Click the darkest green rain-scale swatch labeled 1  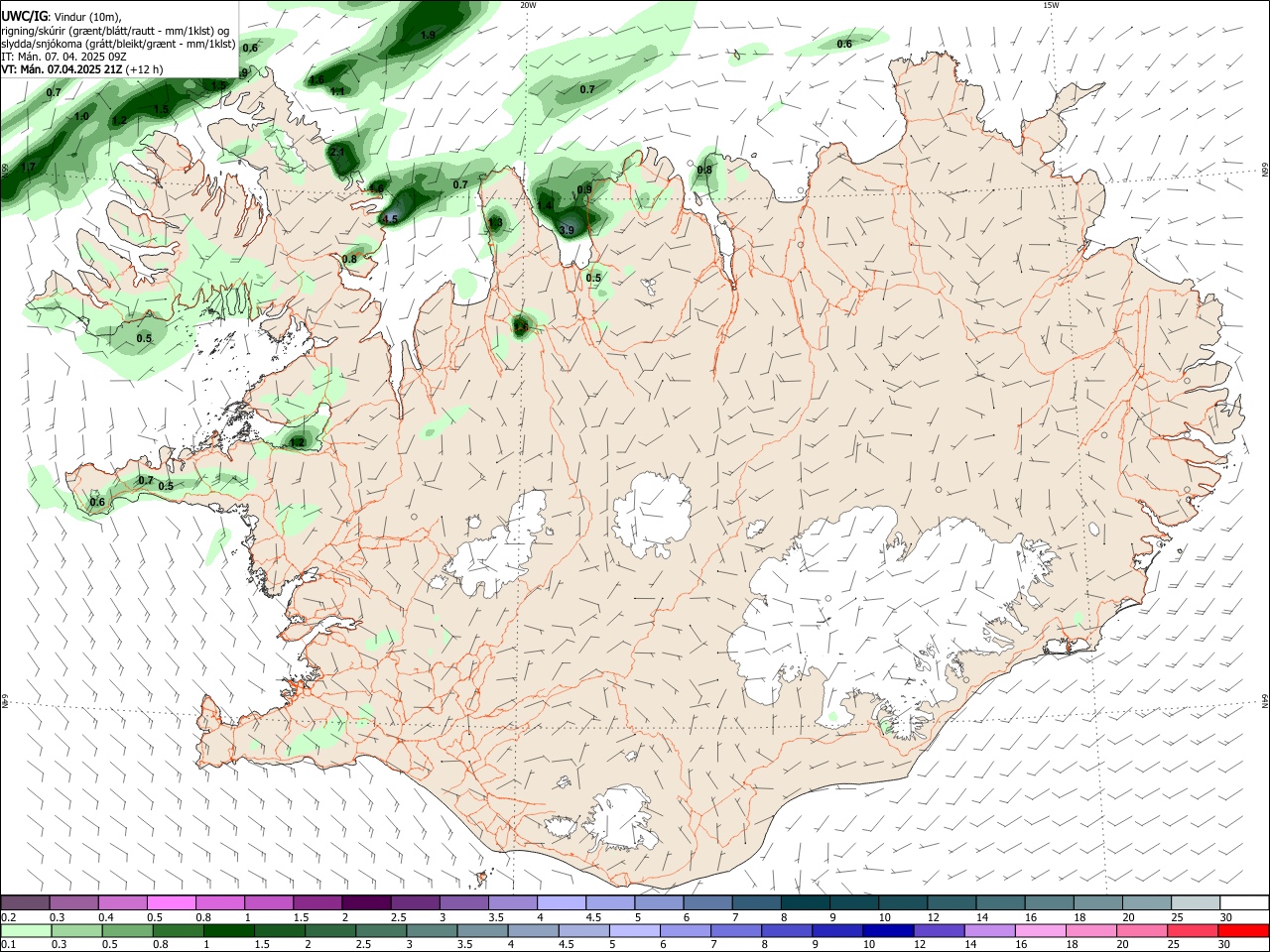(229, 931)
